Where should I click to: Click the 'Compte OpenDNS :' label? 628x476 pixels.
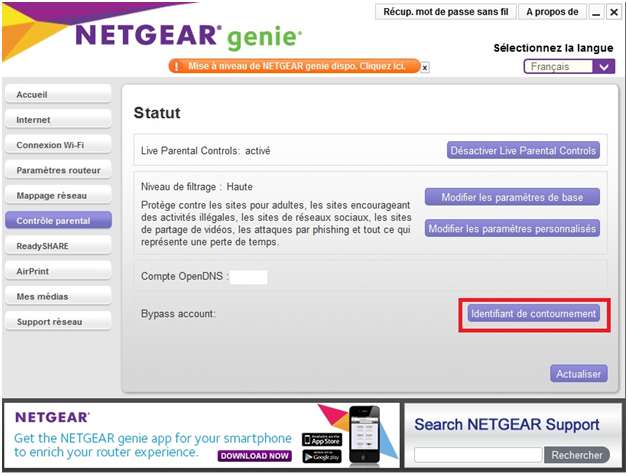point(185,276)
